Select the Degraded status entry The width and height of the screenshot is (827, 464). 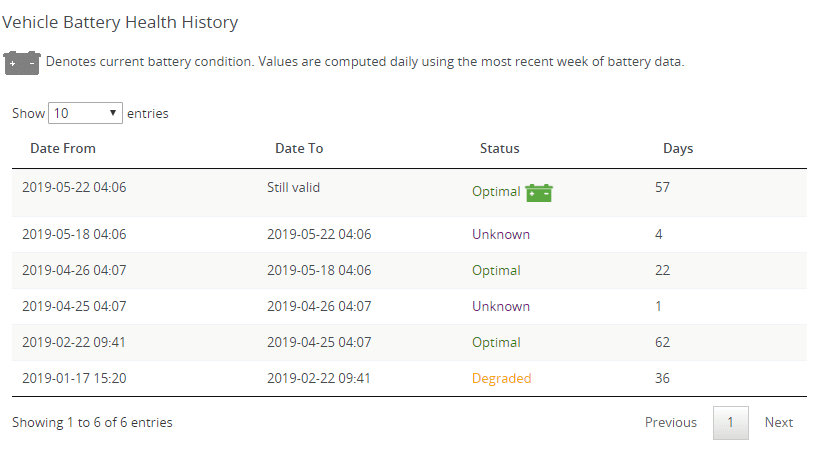tap(501, 378)
